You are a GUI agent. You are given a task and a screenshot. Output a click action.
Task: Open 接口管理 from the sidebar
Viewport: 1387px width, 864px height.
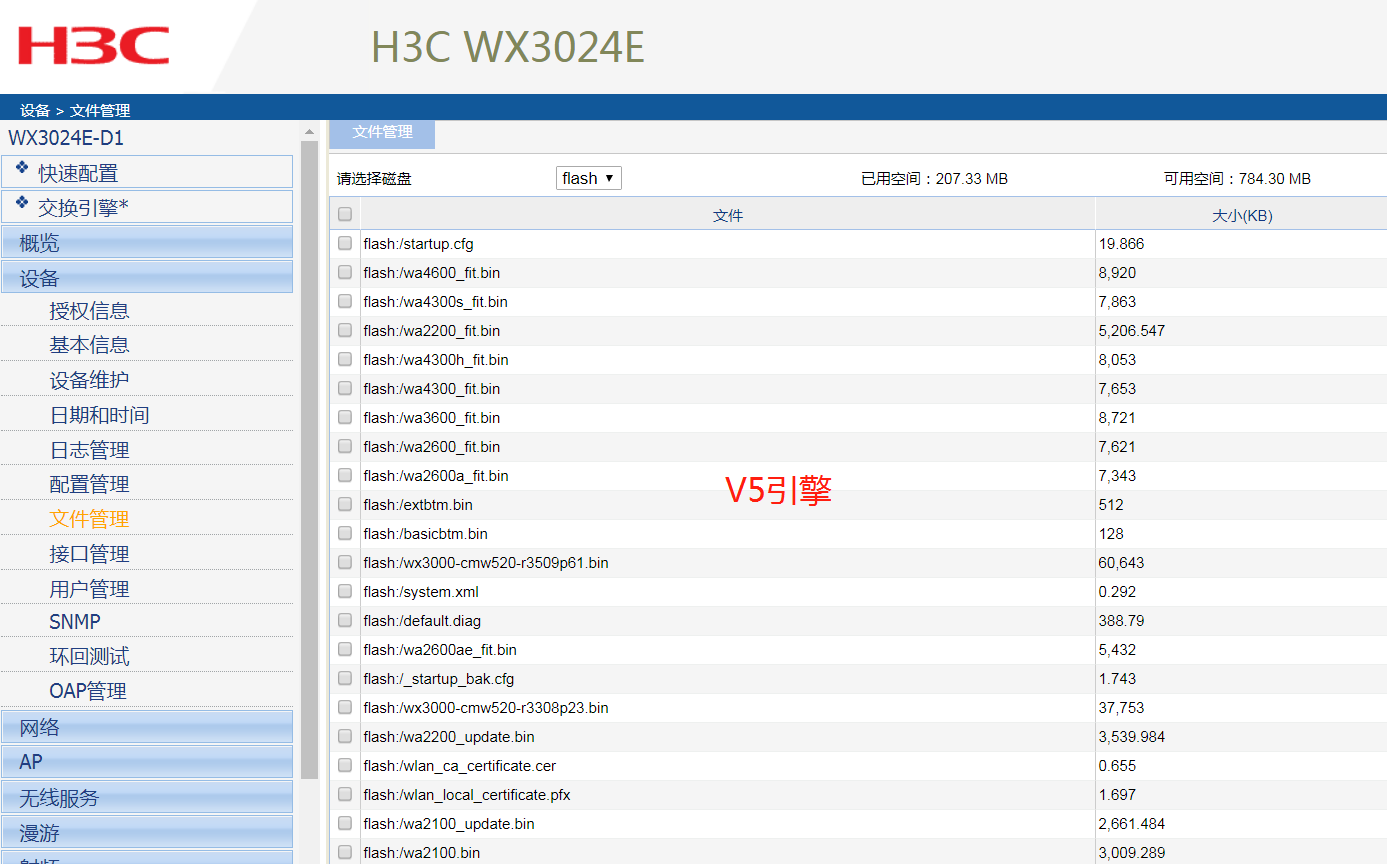click(89, 554)
